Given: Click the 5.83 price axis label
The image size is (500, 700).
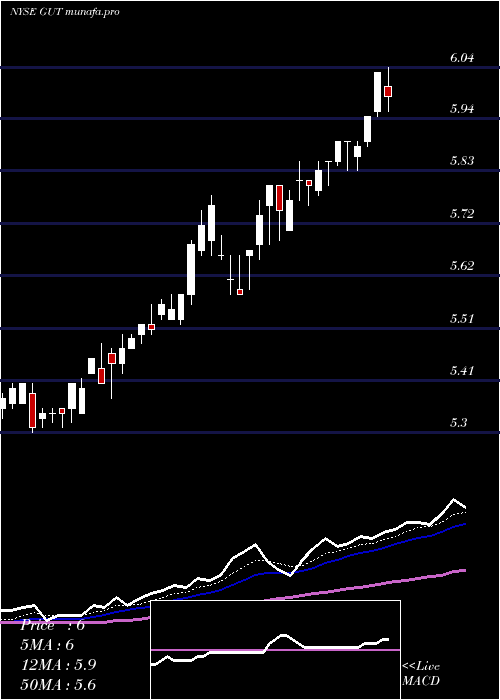Looking at the screenshot, I should pyautogui.click(x=462, y=161).
